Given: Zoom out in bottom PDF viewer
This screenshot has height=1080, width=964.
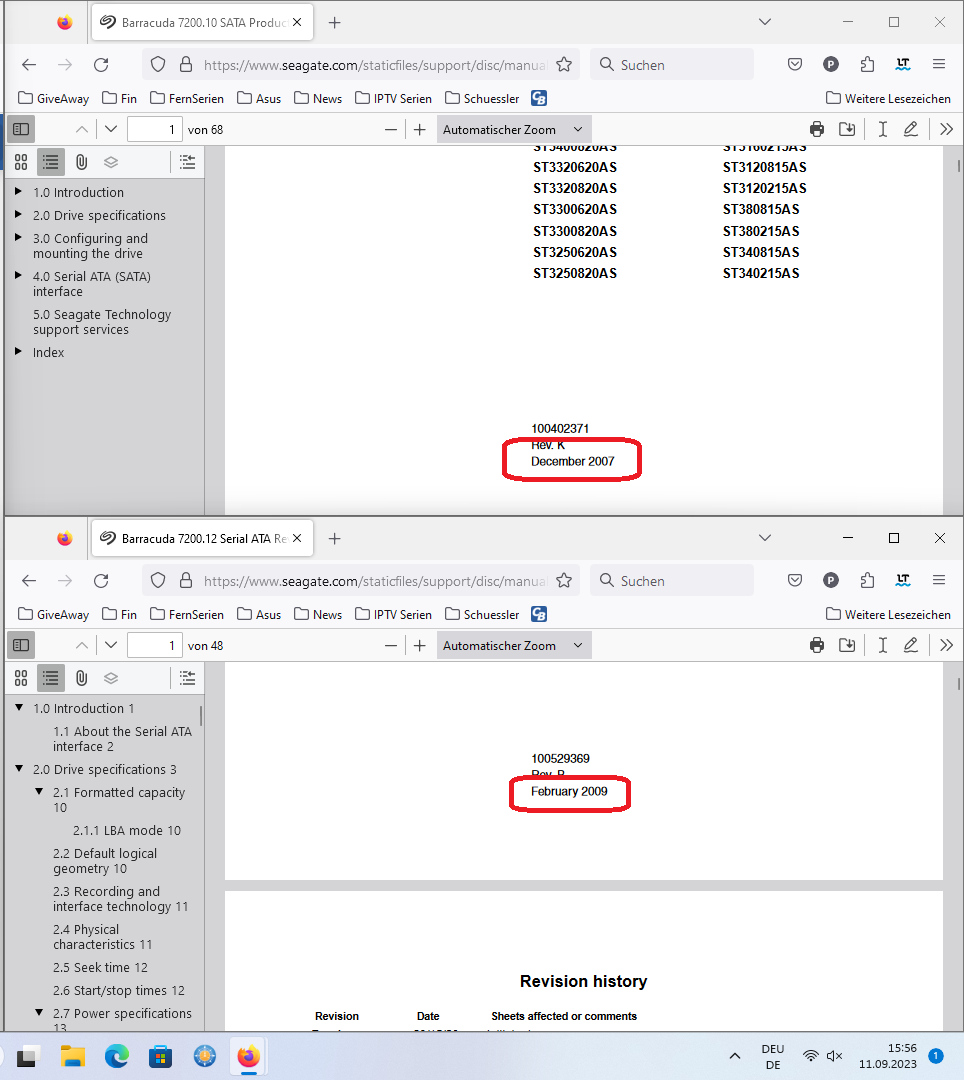Looking at the screenshot, I should tap(391, 645).
